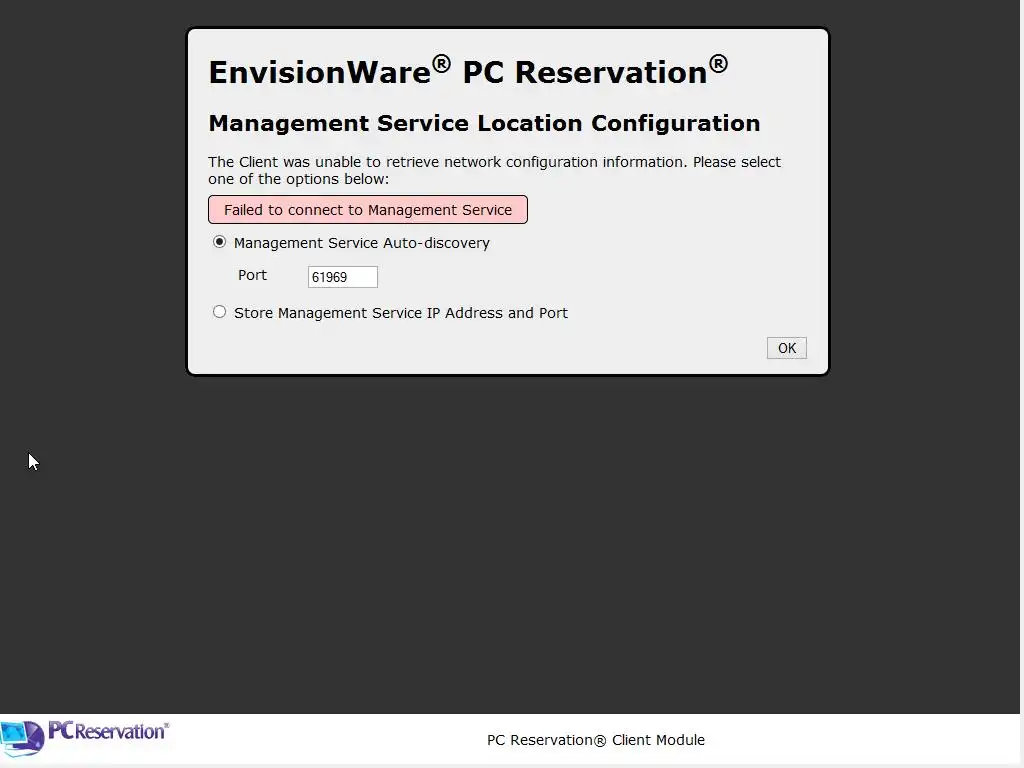Click the 'PC Reservation® Client Module' footer text
Screen dimensions: 1024x768
(x=596, y=740)
